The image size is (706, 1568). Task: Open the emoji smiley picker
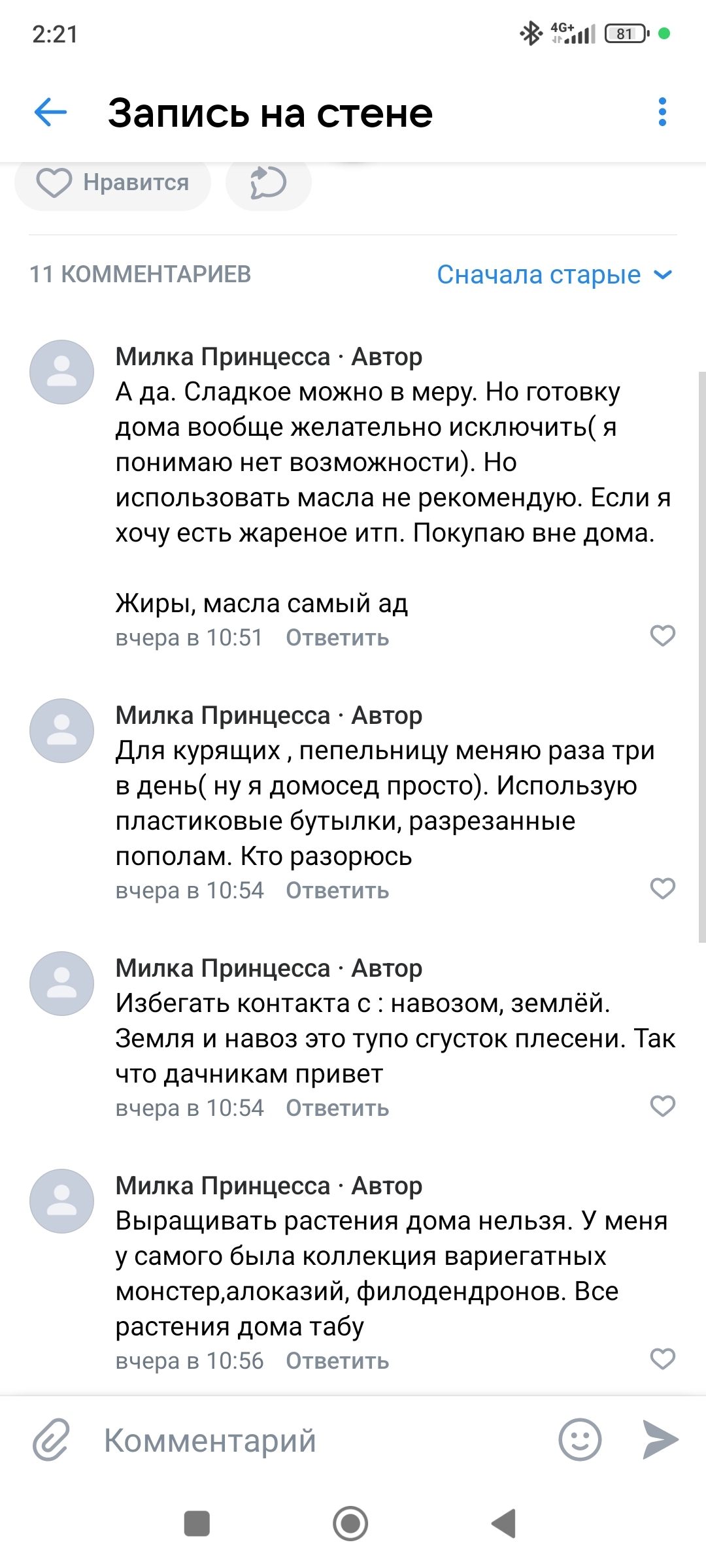pyautogui.click(x=580, y=1440)
